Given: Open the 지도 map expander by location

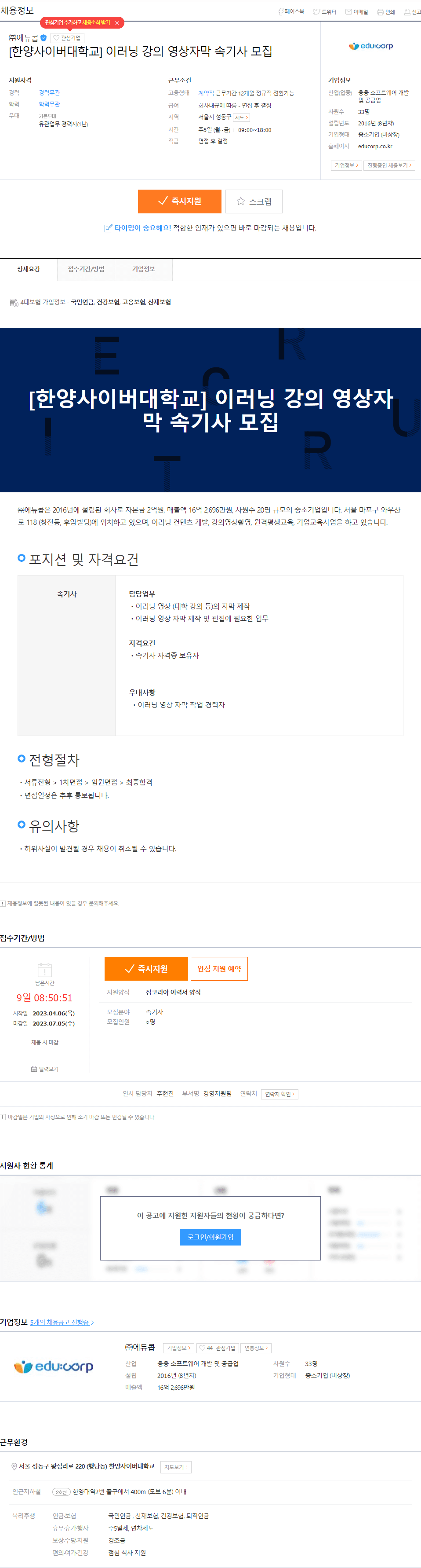Looking at the screenshot, I should point(242,117).
